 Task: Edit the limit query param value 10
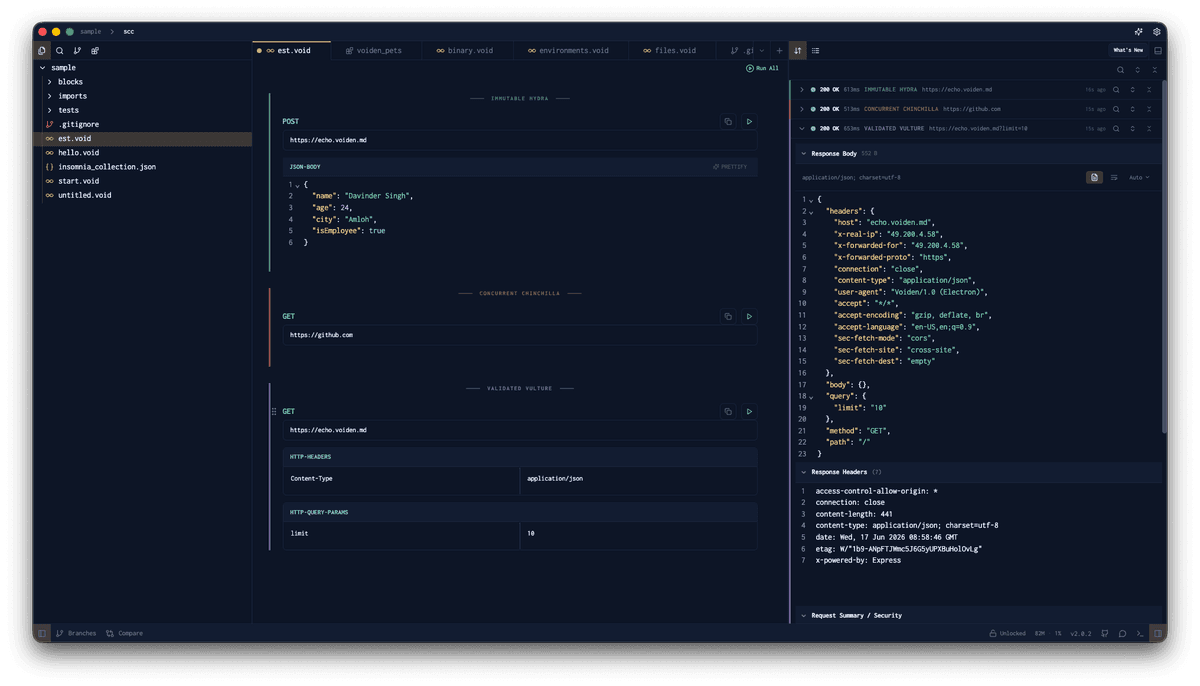click(x=638, y=534)
